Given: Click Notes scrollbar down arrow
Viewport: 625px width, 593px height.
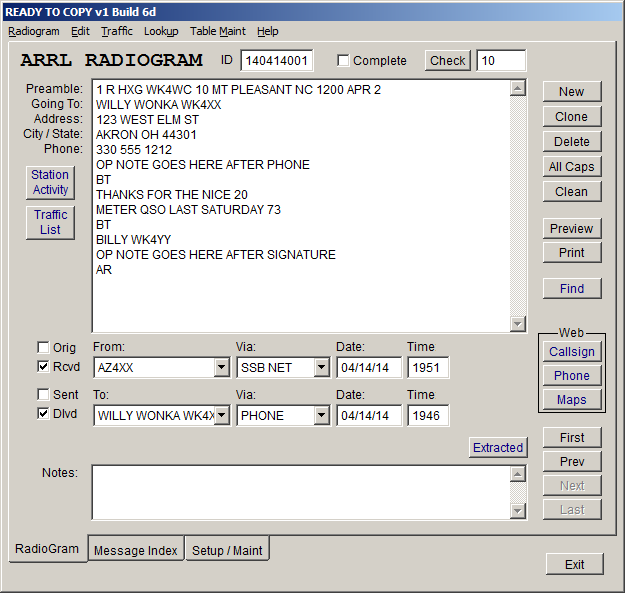Looking at the screenshot, I should point(517,511).
